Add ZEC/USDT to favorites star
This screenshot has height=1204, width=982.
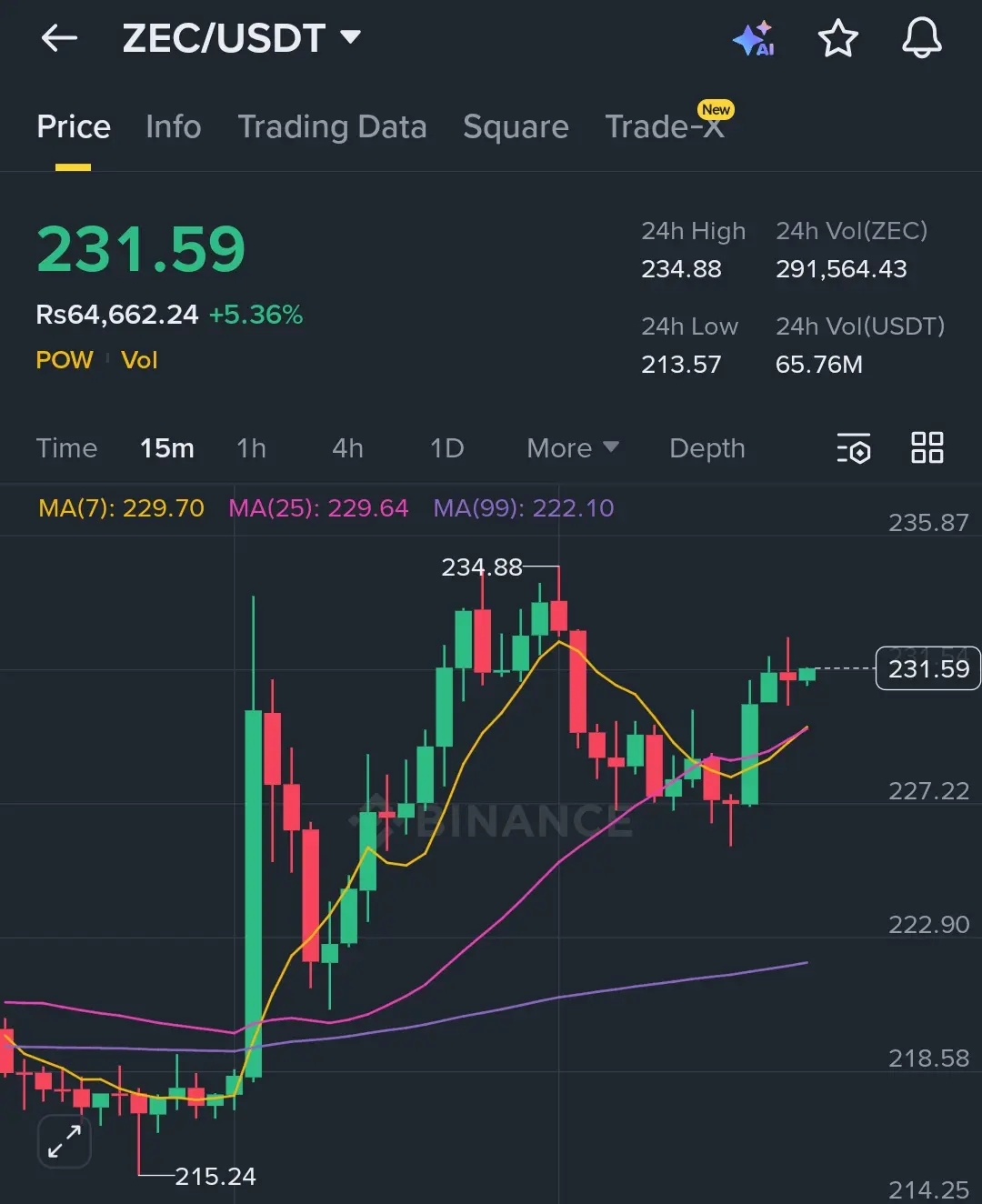pos(837,38)
